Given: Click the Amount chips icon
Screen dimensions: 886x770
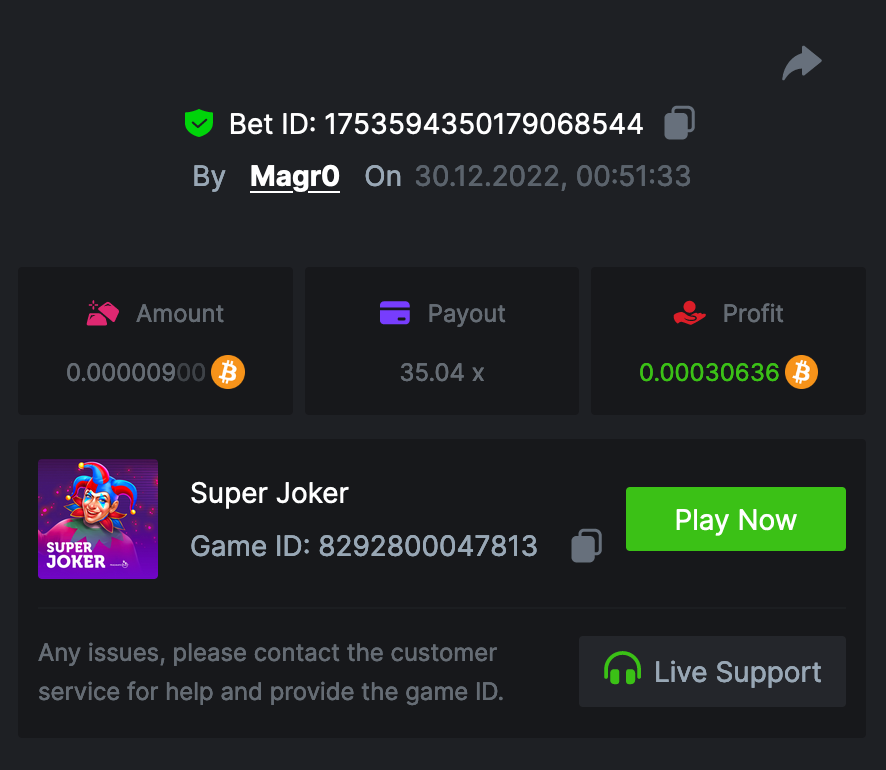Looking at the screenshot, I should point(103,313).
